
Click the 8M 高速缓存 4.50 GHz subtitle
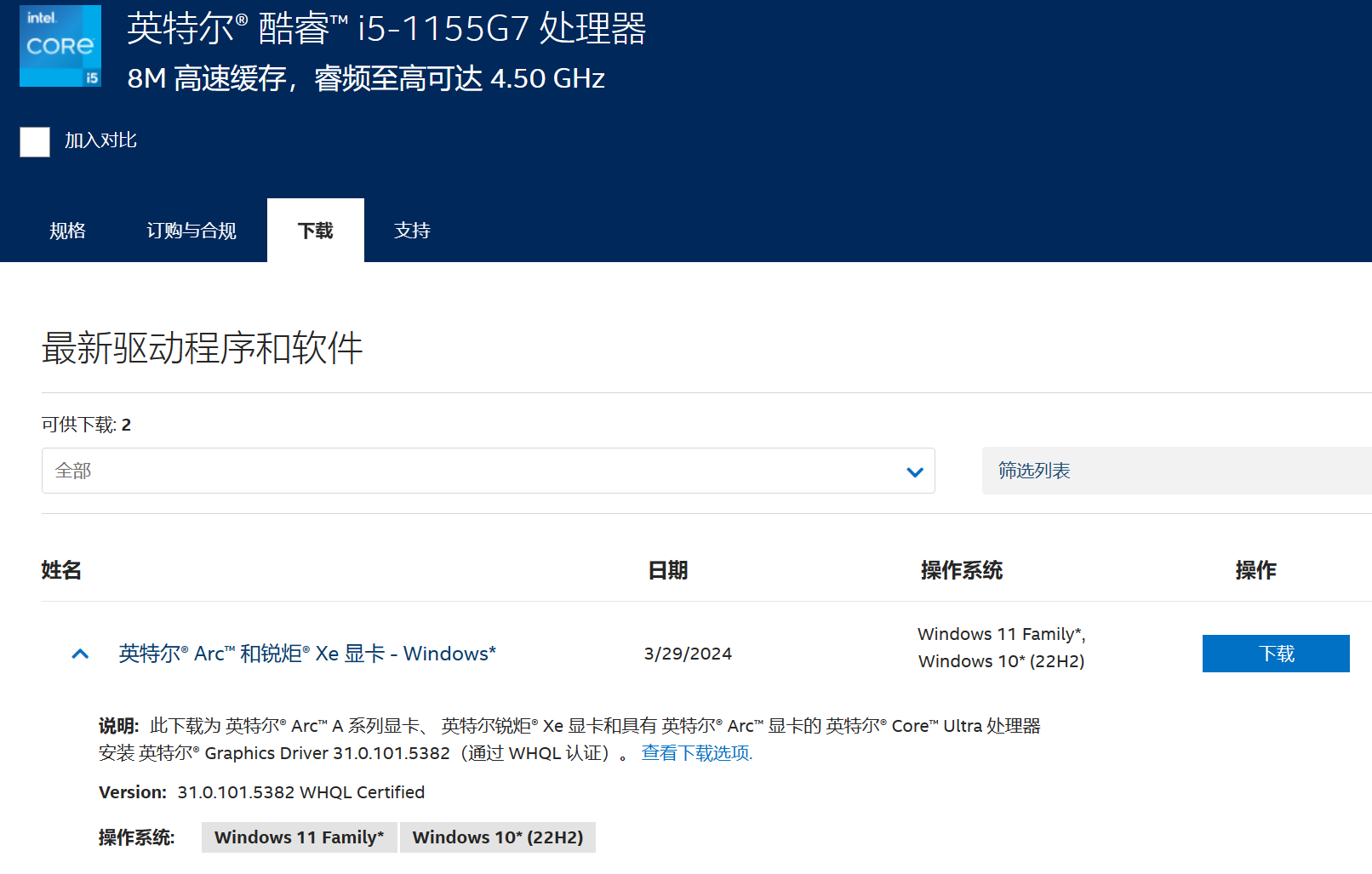pyautogui.click(x=366, y=78)
